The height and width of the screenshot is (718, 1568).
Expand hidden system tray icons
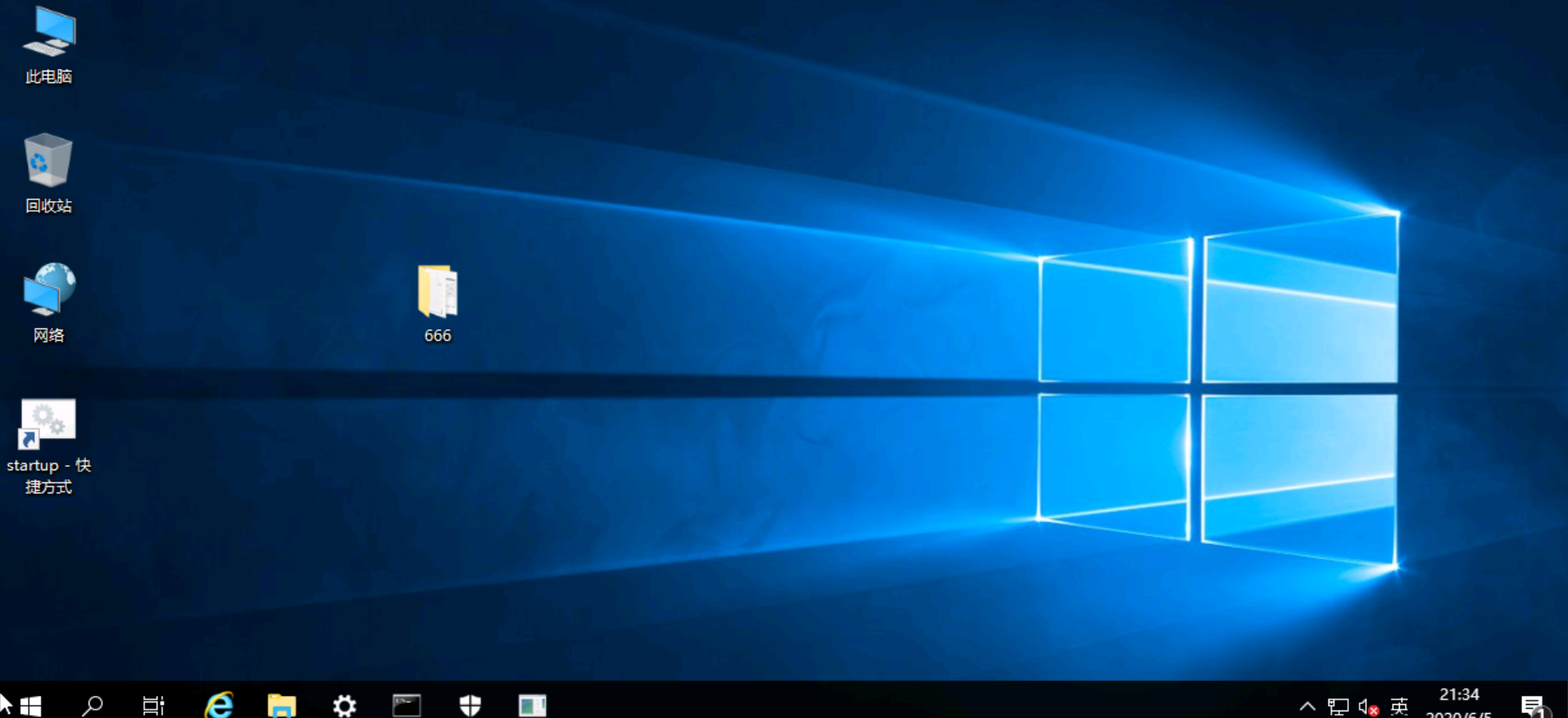[x=1308, y=706]
